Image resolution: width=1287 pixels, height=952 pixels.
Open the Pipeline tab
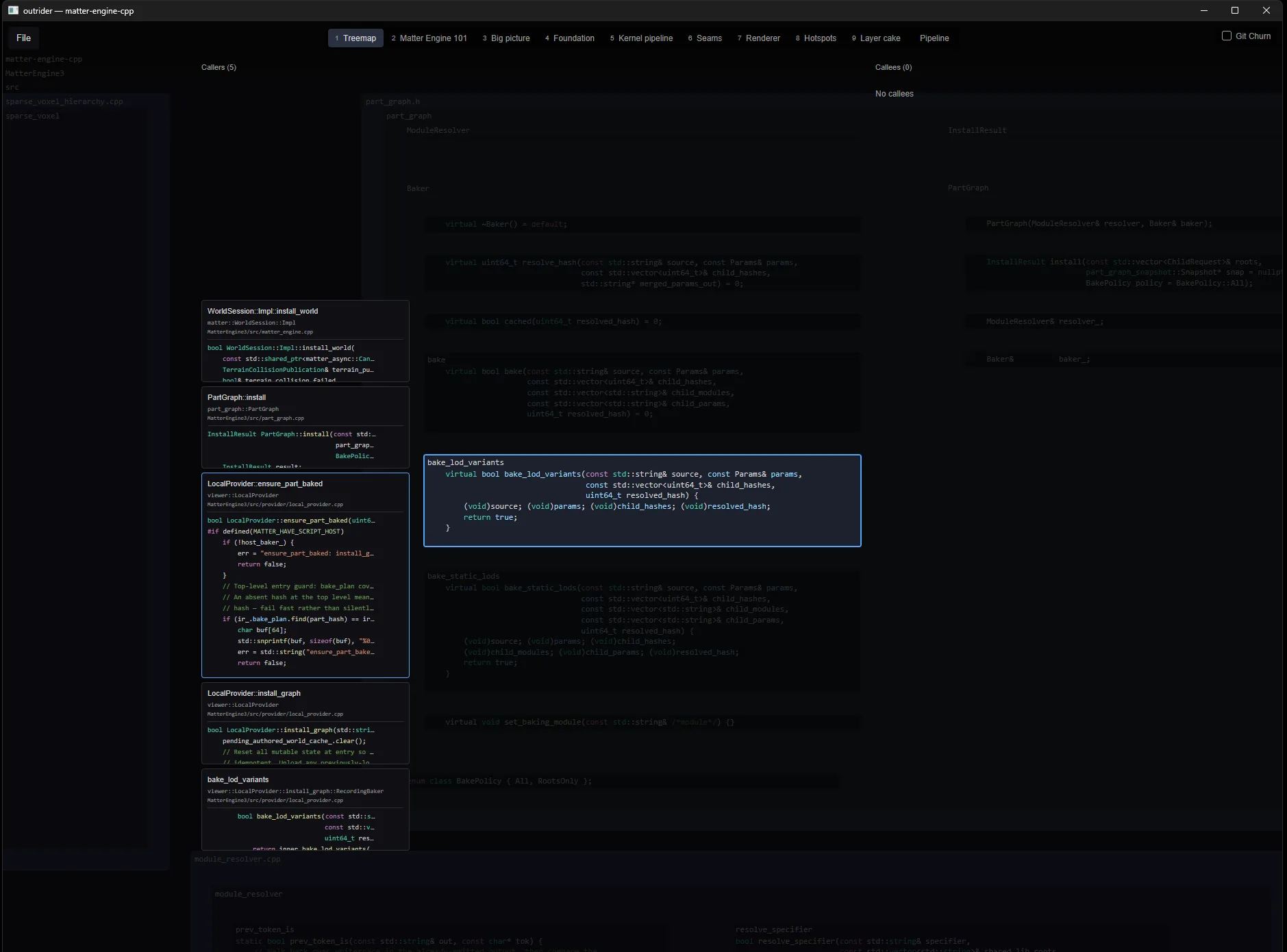point(934,38)
